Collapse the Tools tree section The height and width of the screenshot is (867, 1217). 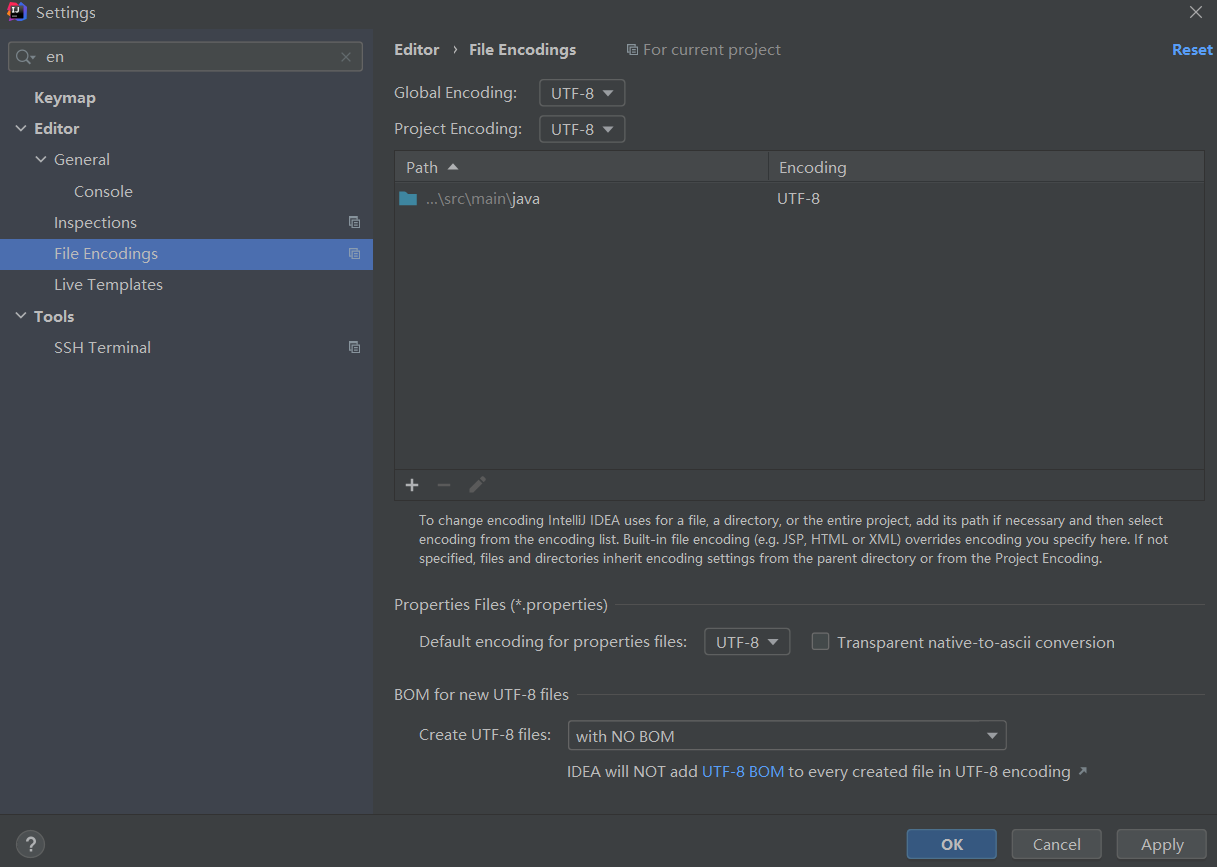click(22, 316)
